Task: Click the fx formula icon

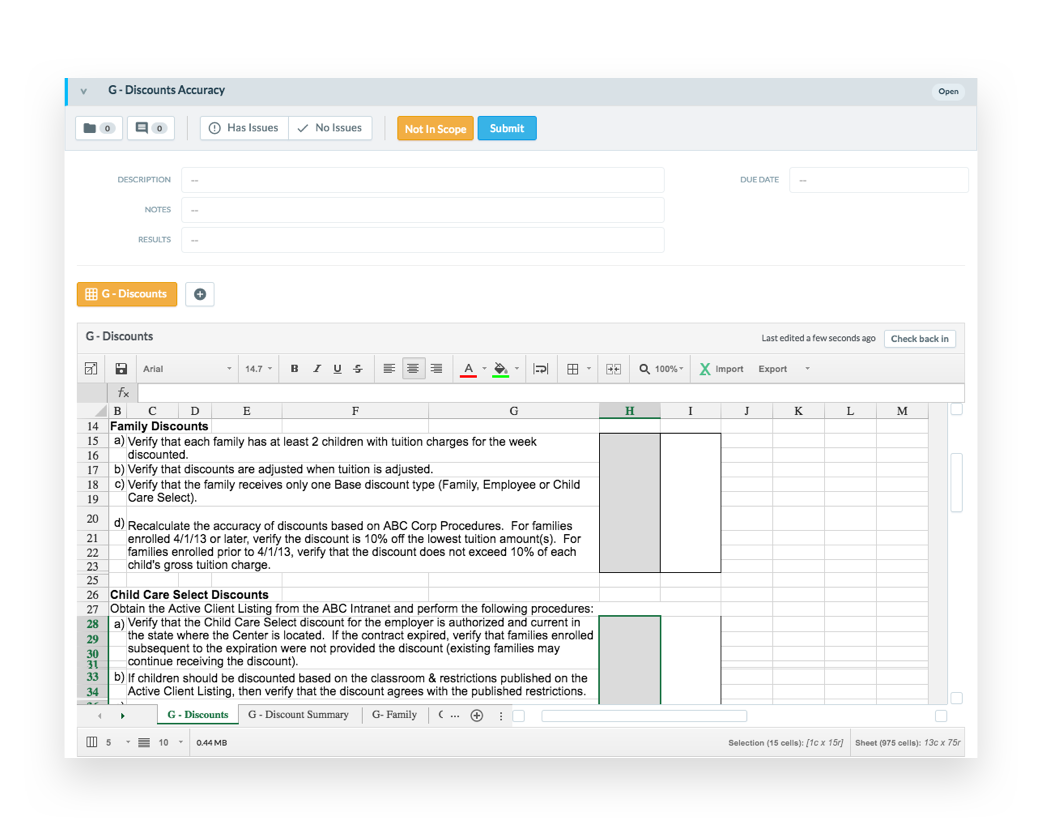Action: point(123,393)
